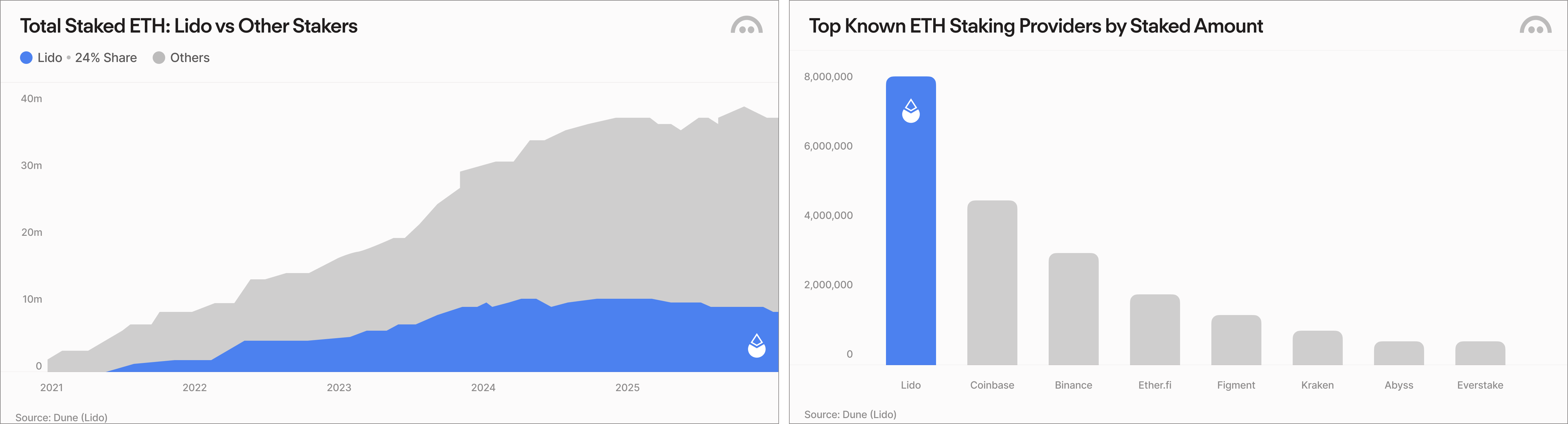
Task: Click the 'Top Known ETH Staking Providers' title
Action: point(1036,26)
